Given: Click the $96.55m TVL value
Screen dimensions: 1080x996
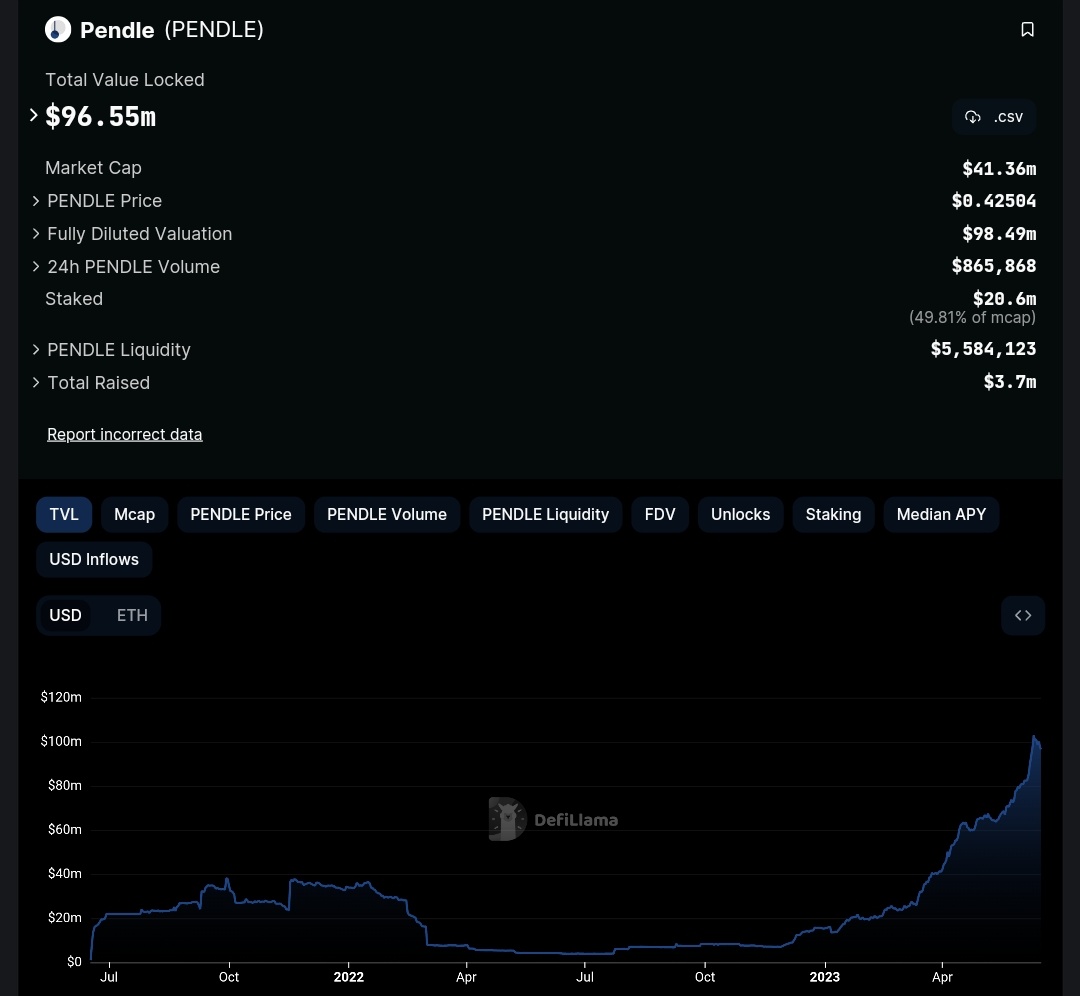Looking at the screenshot, I should pos(101,116).
